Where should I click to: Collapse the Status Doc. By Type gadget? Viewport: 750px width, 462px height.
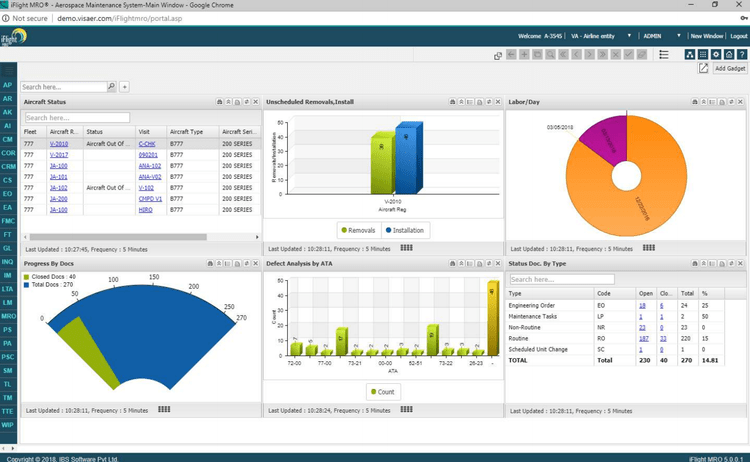pos(704,264)
